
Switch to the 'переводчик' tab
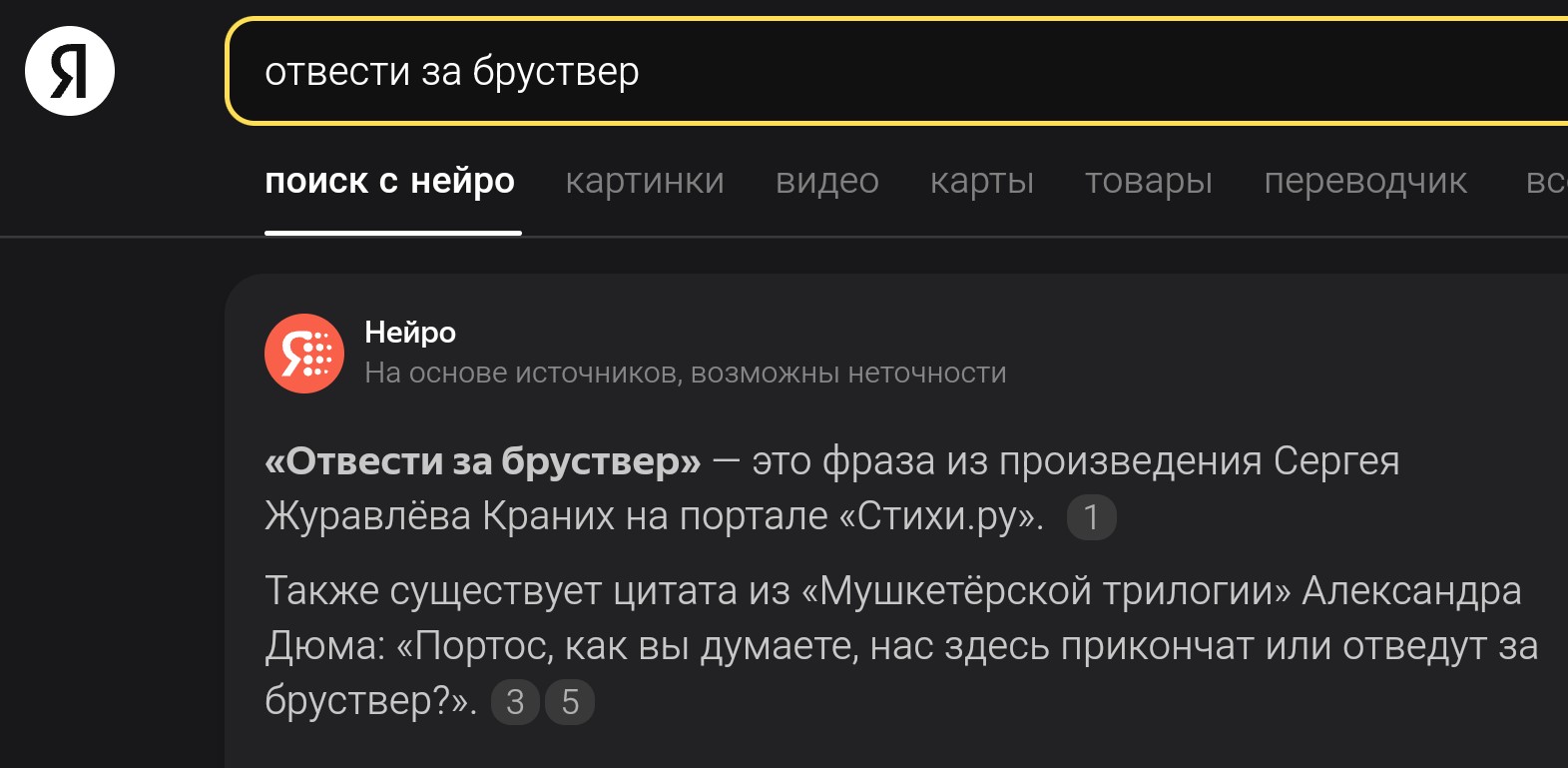1365,182
